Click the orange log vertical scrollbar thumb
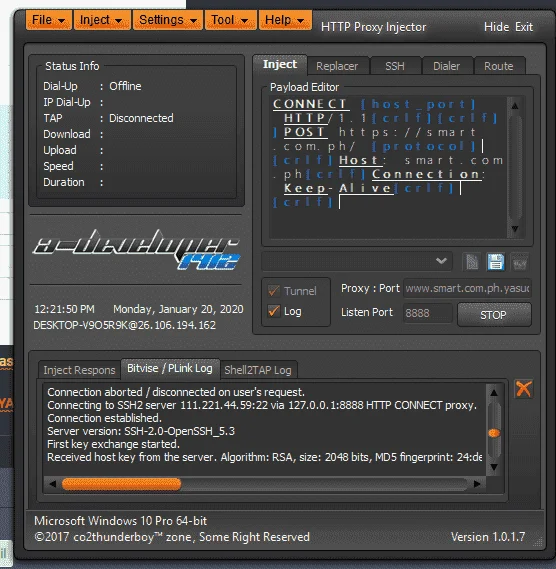This screenshot has height=569, width=556. click(494, 433)
